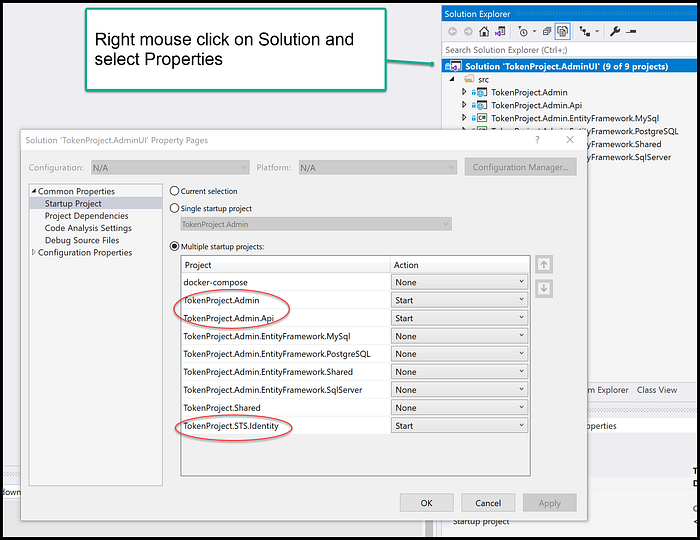Open the dropdown arrow next to hierarchy view icon
The width and height of the screenshot is (700, 540).
(x=597, y=32)
